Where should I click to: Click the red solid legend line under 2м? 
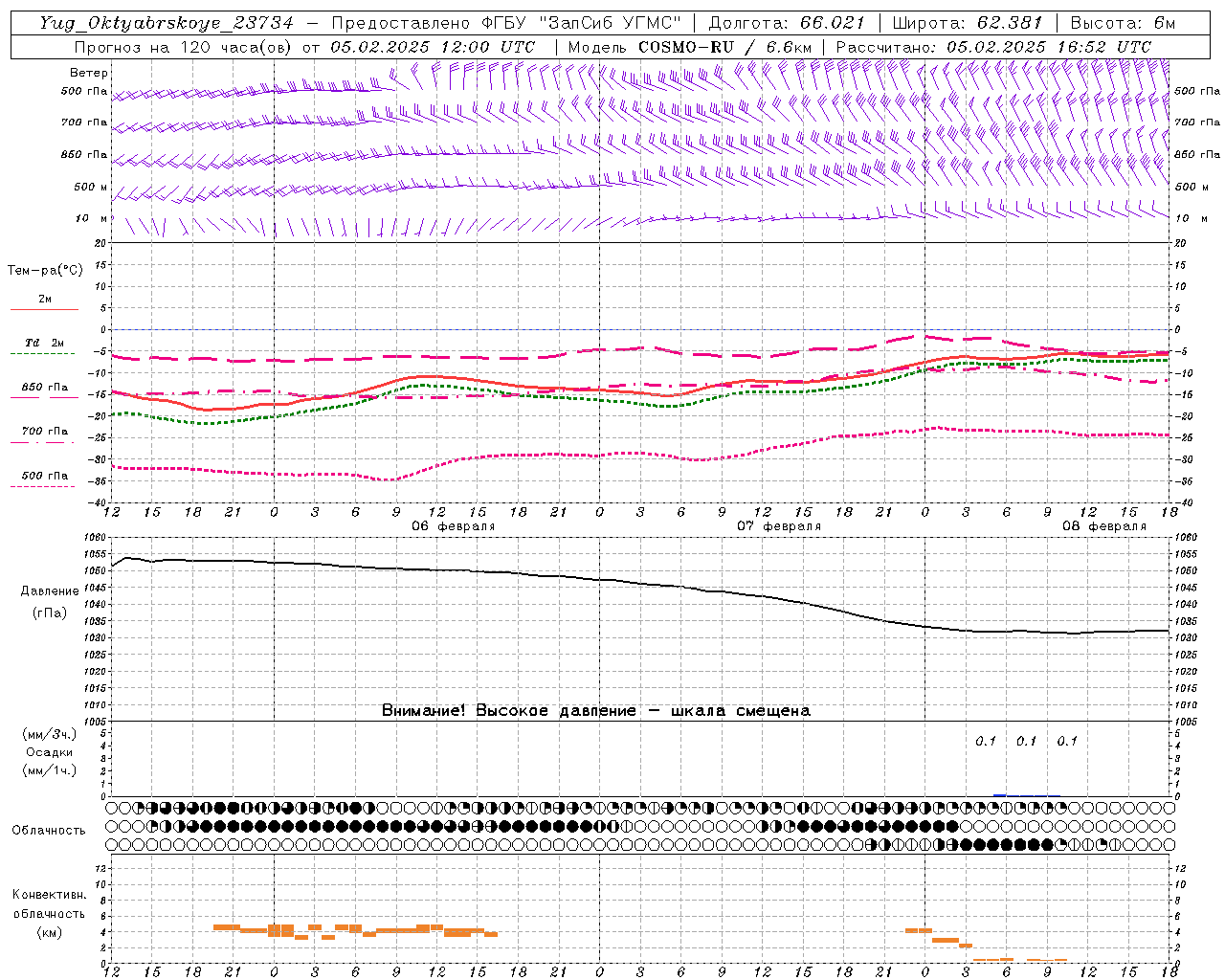[x=44, y=309]
